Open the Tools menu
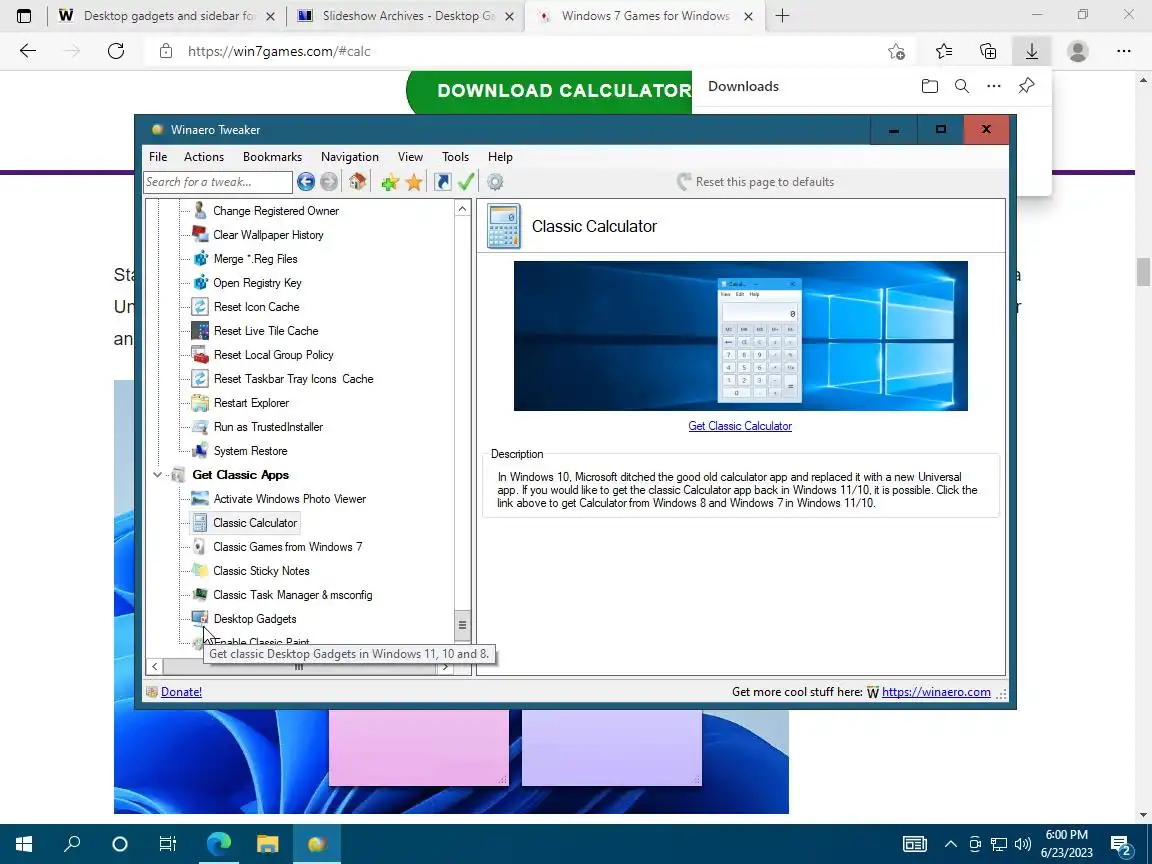The width and height of the screenshot is (1152, 864). pos(456,156)
